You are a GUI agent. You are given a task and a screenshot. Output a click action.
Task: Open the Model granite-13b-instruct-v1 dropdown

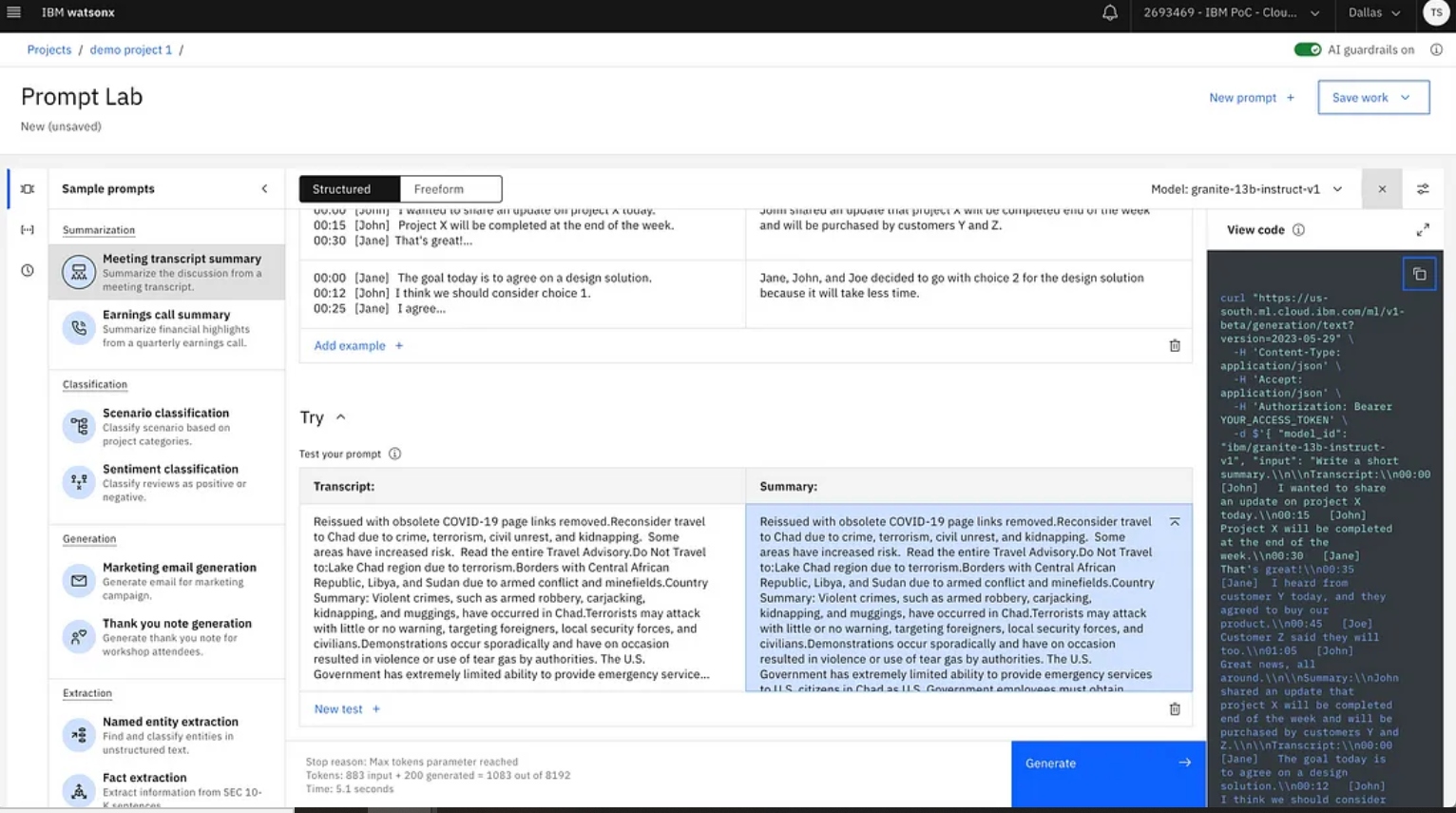point(1246,189)
